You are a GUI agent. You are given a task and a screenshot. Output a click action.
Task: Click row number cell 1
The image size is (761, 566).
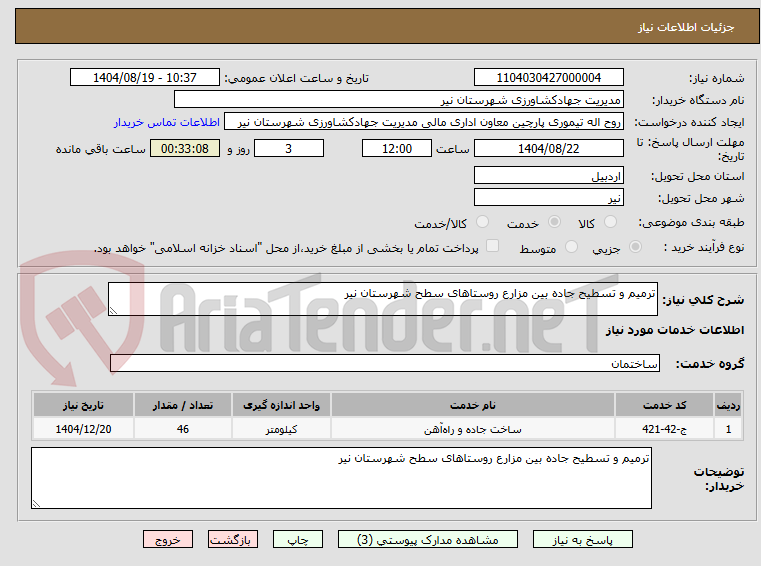click(x=728, y=429)
